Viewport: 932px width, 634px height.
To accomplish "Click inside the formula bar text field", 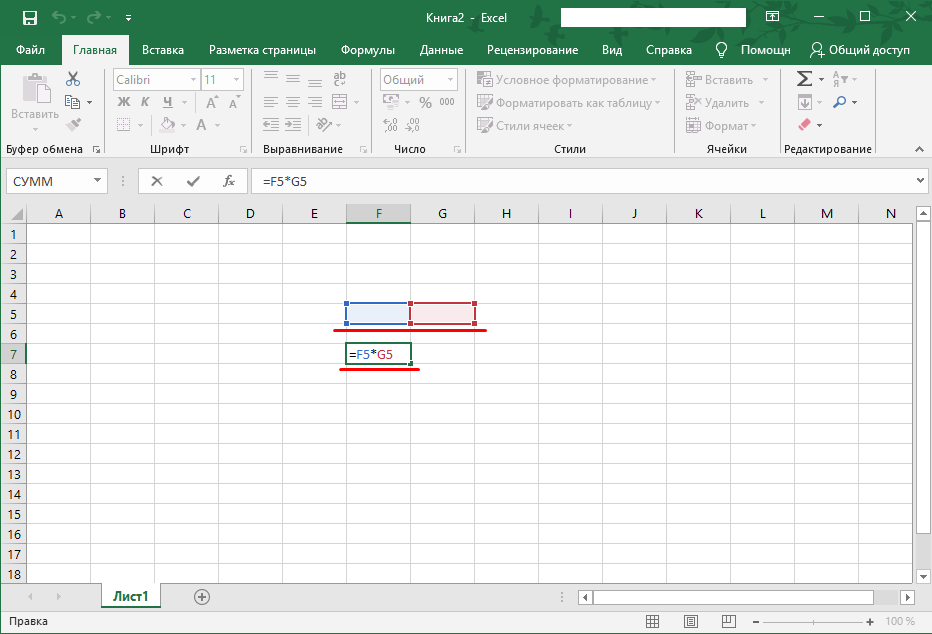I will tap(580, 181).
